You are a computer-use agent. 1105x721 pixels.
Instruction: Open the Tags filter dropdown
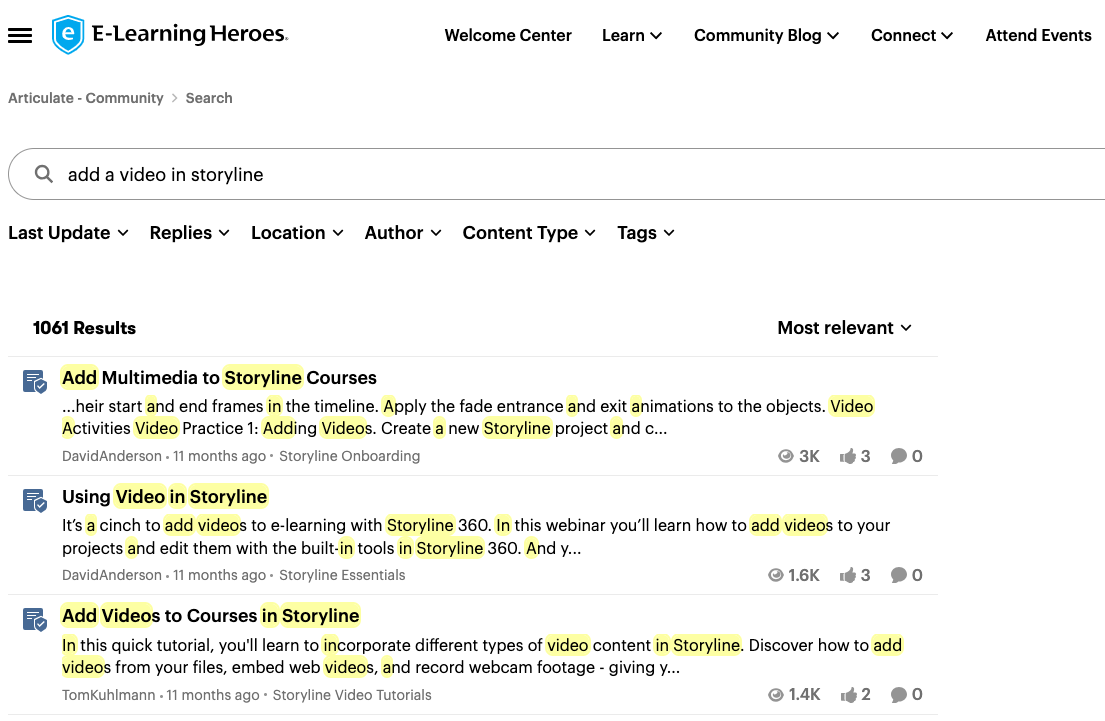645,233
